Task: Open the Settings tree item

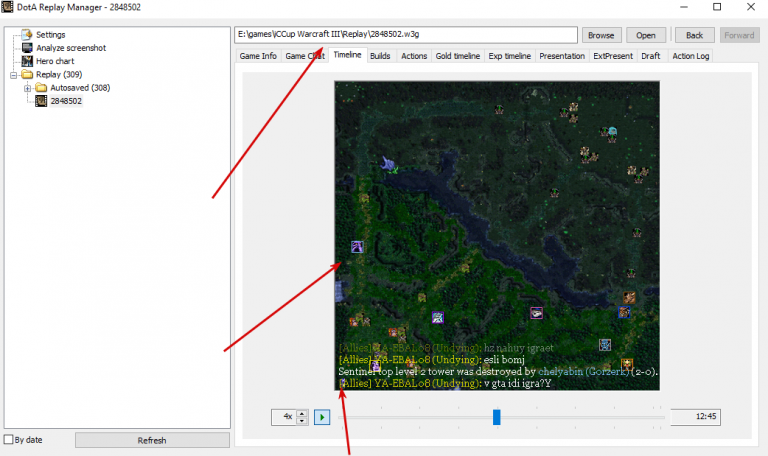Action: pos(50,35)
